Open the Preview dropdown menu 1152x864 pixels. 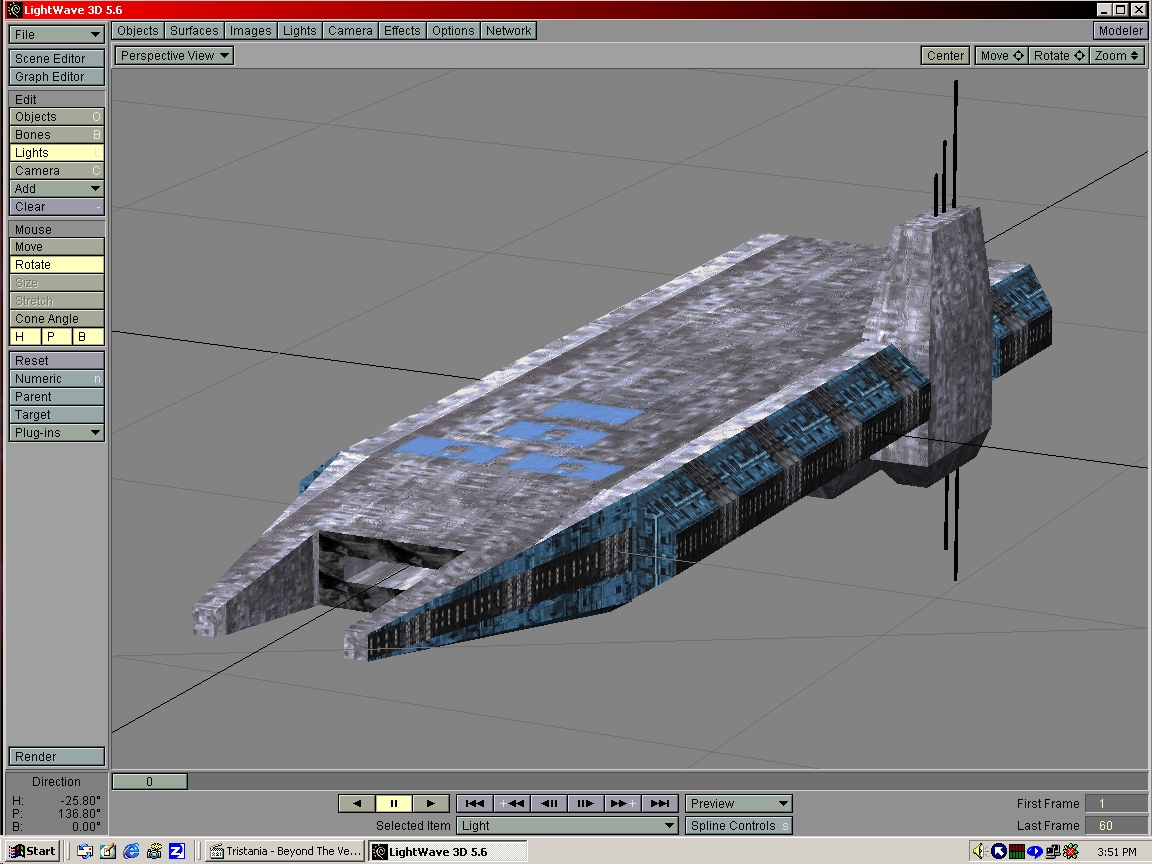[738, 804]
